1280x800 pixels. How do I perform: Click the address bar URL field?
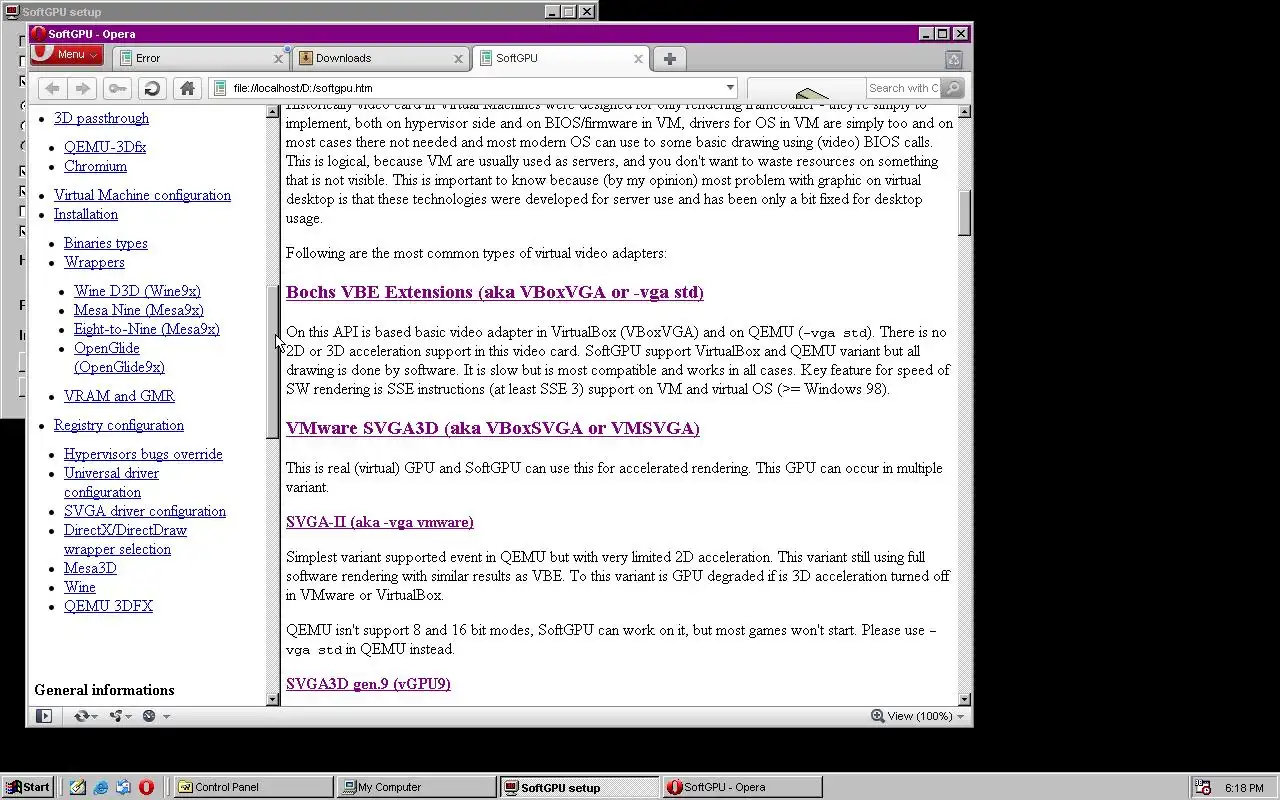tap(475, 88)
